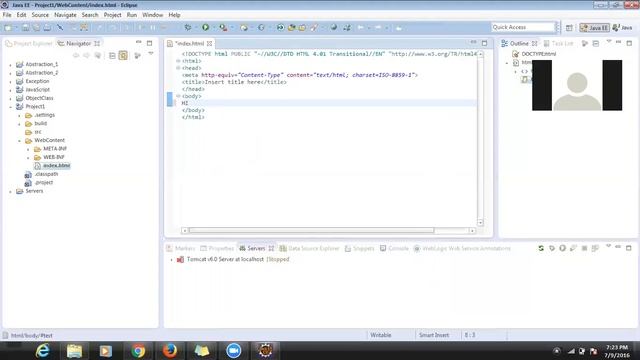Open Navigator view menu arrow
Image resolution: width=640 pixels, height=360 pixels.
coord(151,54)
